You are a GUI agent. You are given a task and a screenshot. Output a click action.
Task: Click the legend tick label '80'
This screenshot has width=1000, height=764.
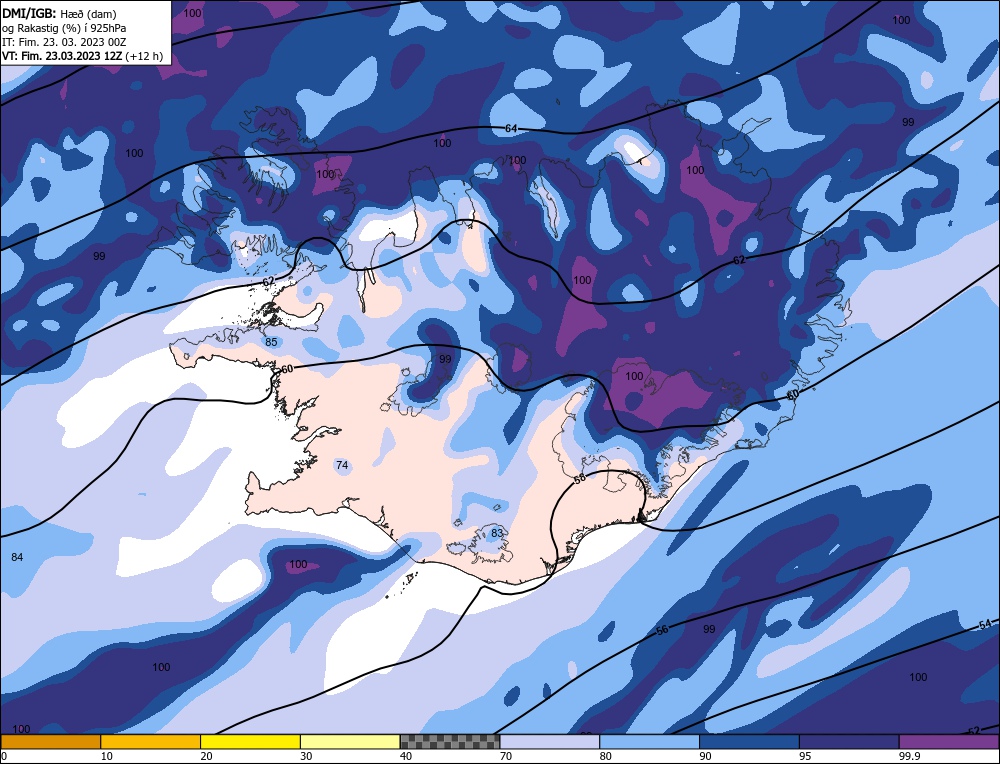[x=605, y=756]
